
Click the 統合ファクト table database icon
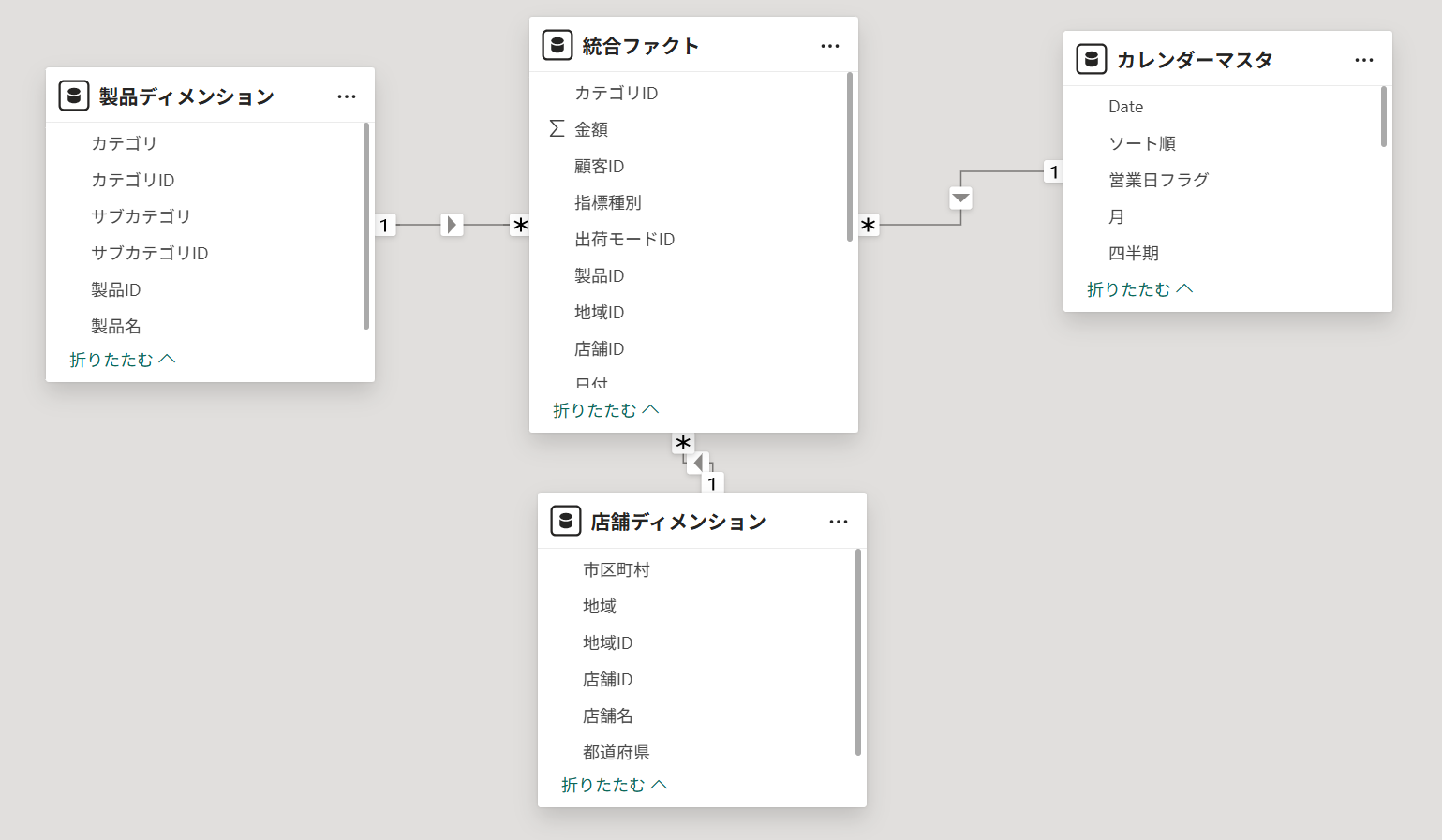(557, 45)
